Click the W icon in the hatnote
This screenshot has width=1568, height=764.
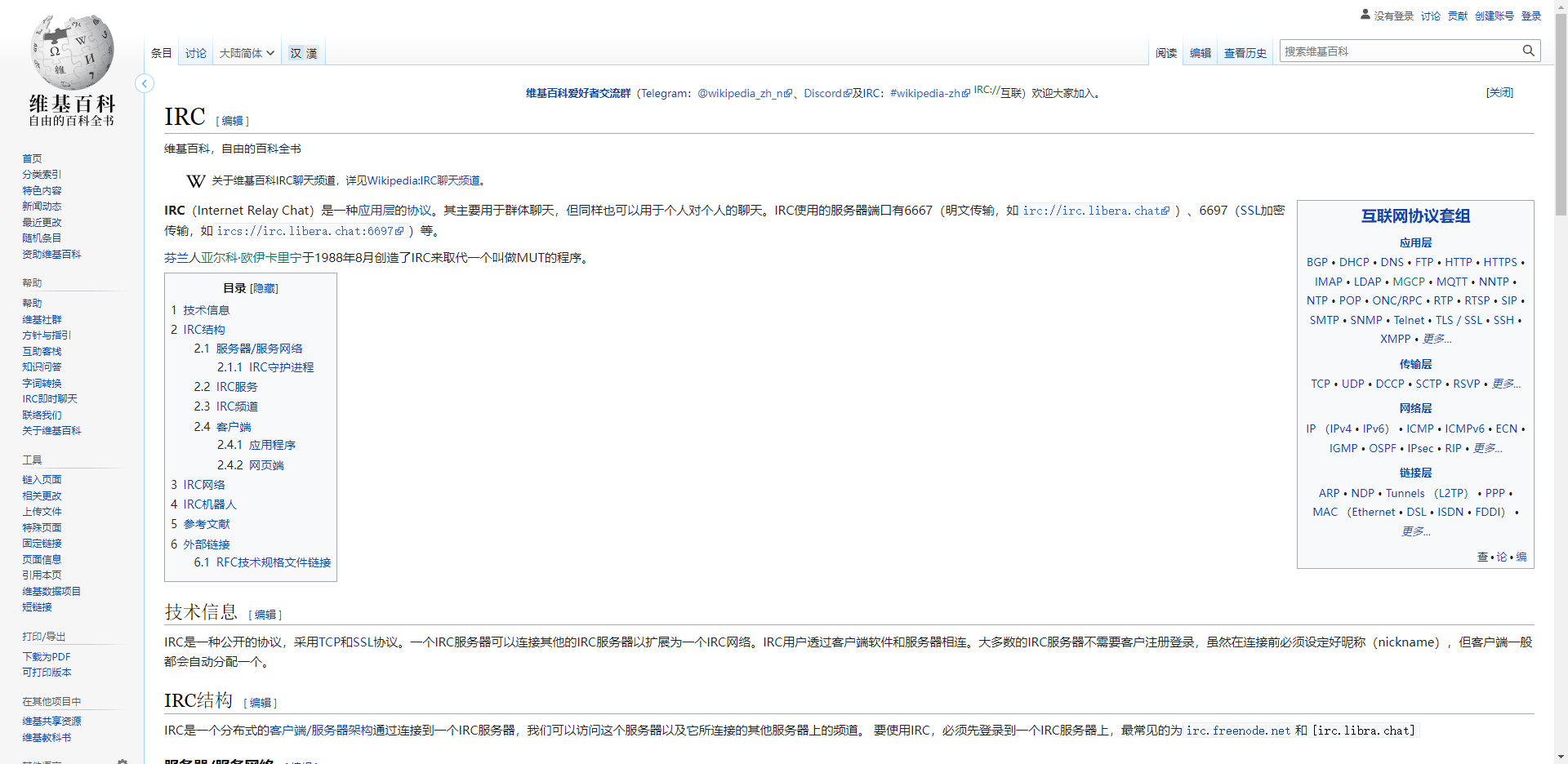pos(195,181)
